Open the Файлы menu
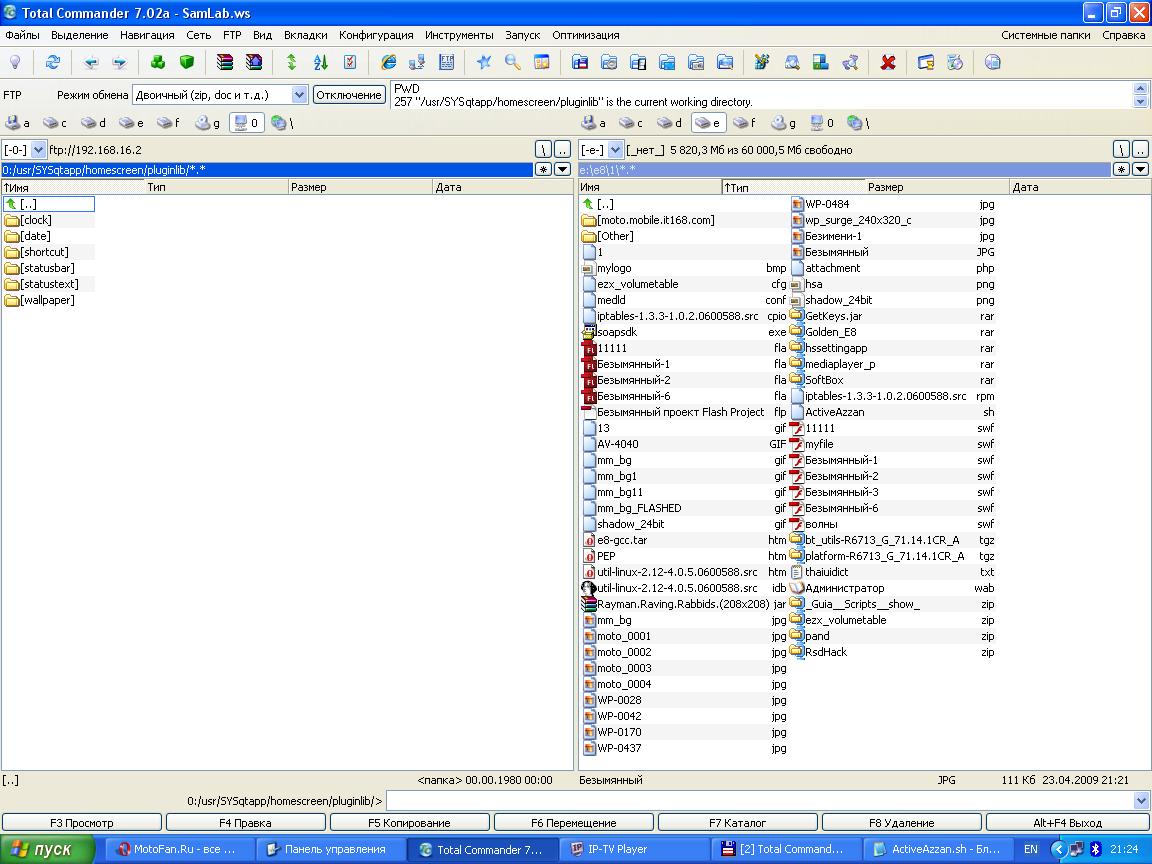The image size is (1152, 864). point(22,35)
